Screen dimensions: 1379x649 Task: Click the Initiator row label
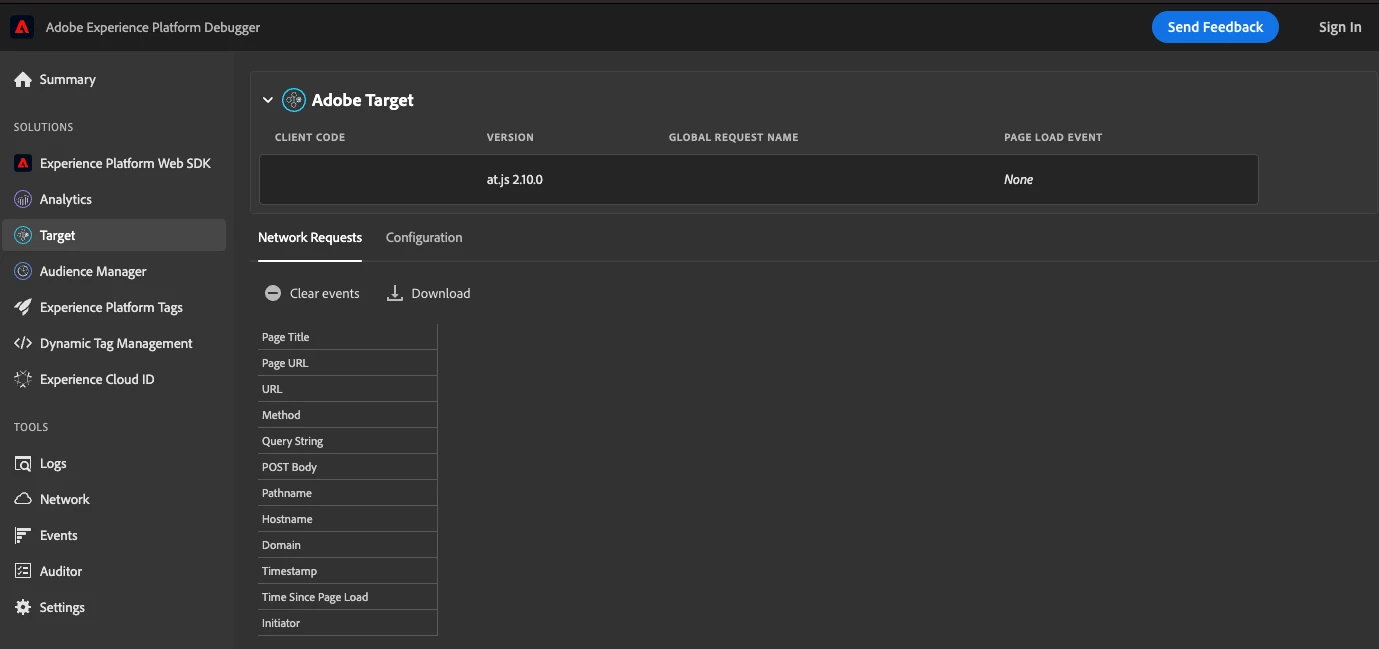pyautogui.click(x=281, y=623)
